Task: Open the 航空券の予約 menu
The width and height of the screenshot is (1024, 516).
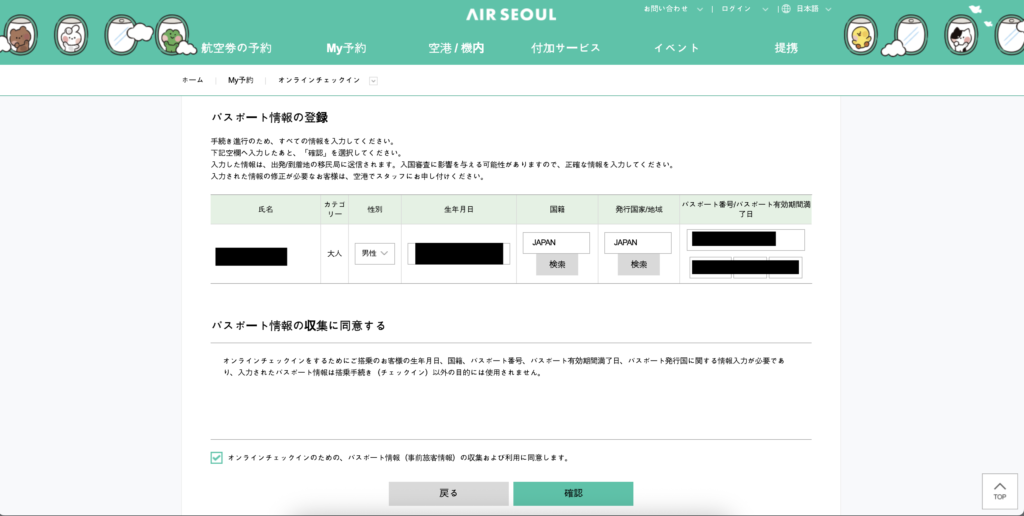Action: [236, 48]
